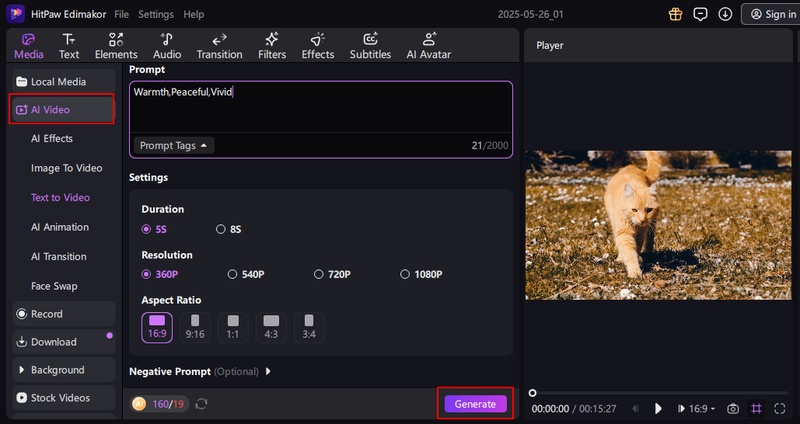This screenshot has height=424, width=800.
Task: Click the player progress slider handle
Action: (x=532, y=393)
